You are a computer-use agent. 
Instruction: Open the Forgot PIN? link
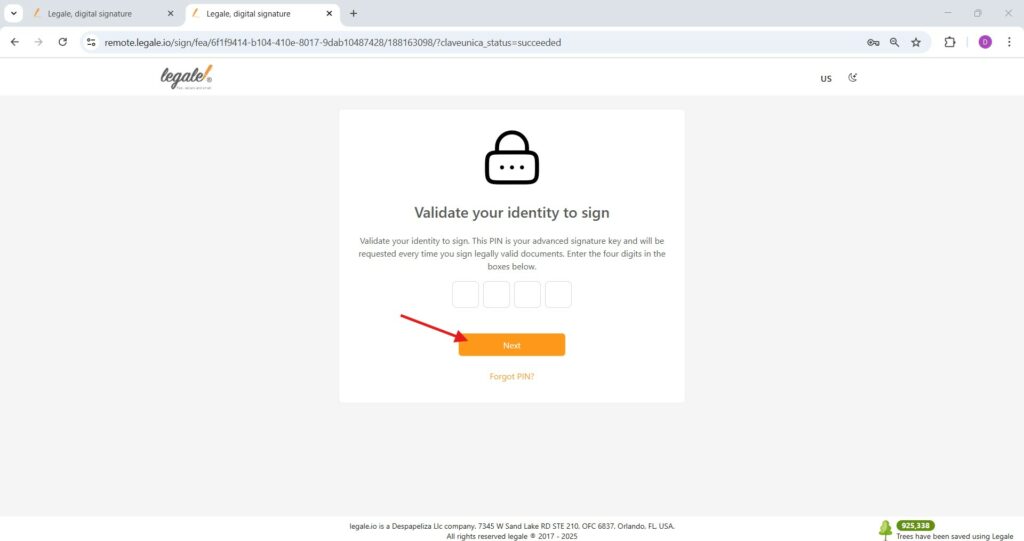pyautogui.click(x=511, y=376)
